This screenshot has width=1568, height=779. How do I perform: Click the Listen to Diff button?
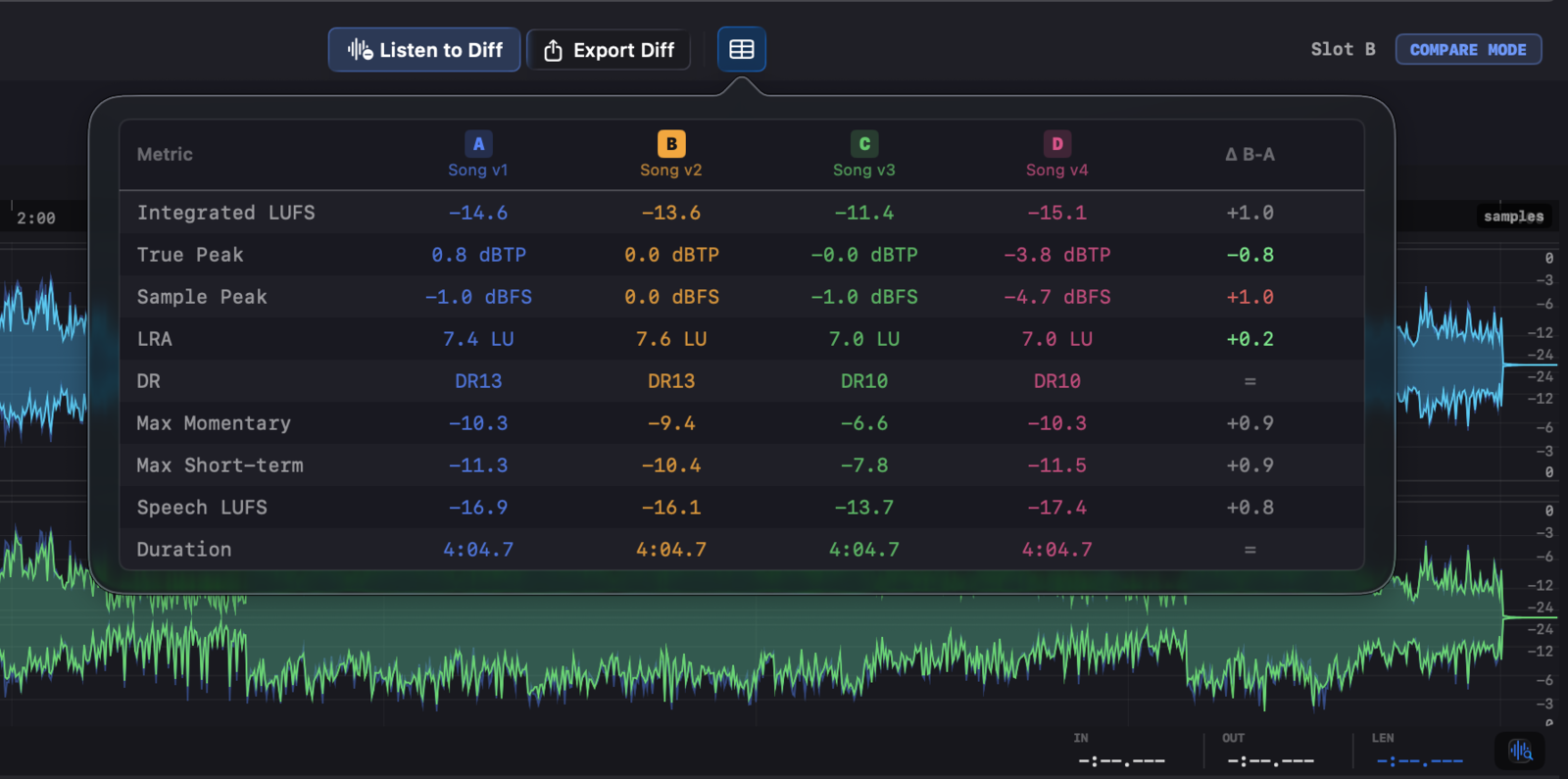click(x=424, y=50)
